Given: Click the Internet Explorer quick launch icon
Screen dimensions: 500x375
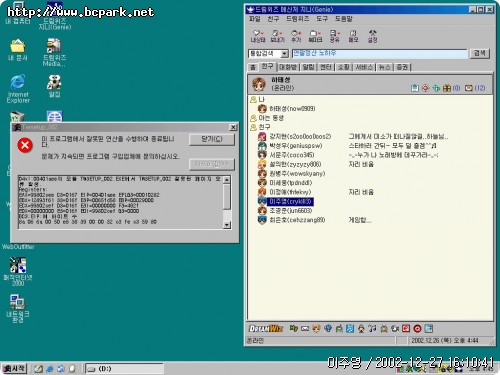Looking at the screenshot, I should [50, 369].
